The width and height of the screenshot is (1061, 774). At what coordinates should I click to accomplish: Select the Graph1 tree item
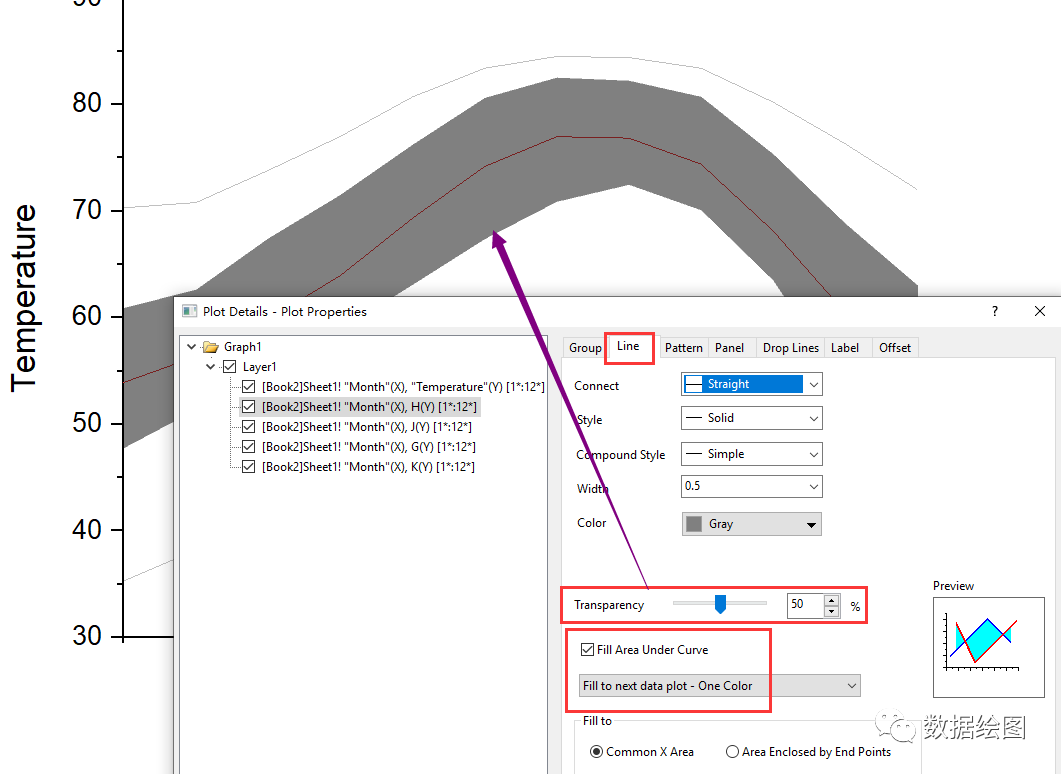pos(242,347)
